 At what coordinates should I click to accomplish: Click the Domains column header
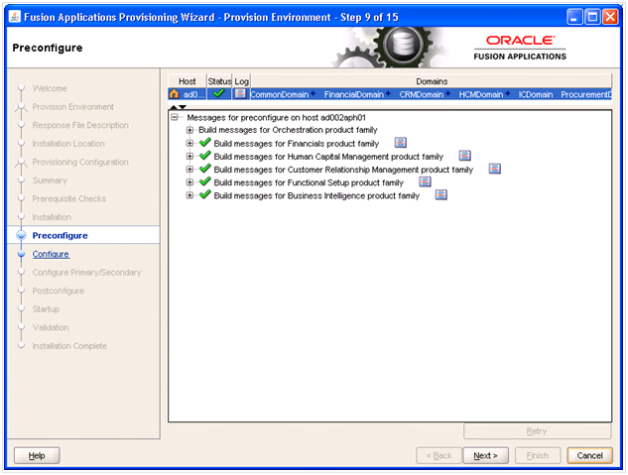point(431,81)
